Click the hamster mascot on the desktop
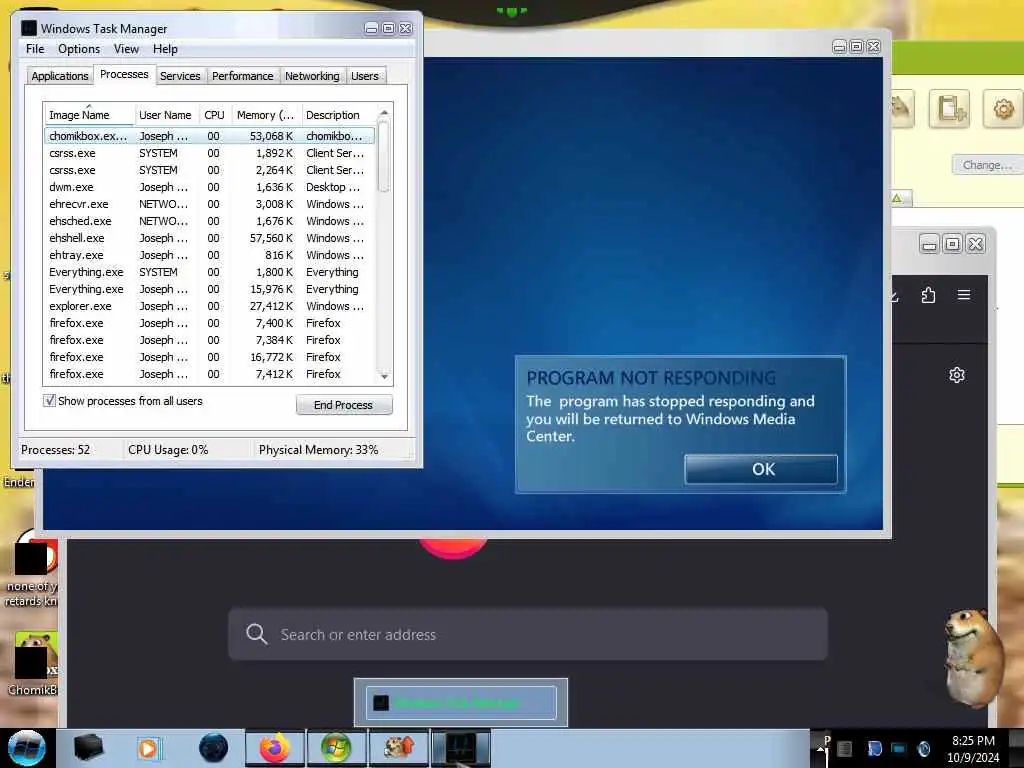Viewport: 1024px width, 768px height. 972,657
